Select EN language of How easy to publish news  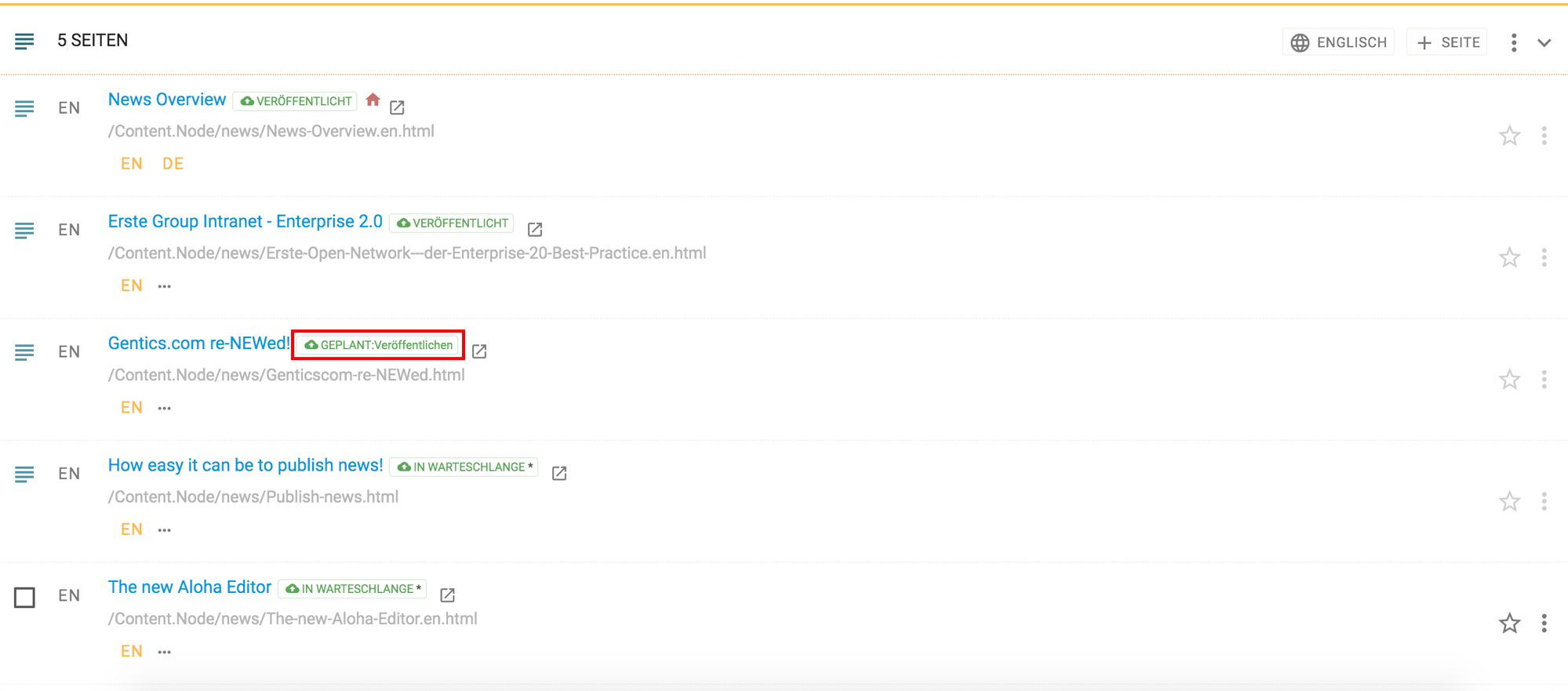pos(132,529)
